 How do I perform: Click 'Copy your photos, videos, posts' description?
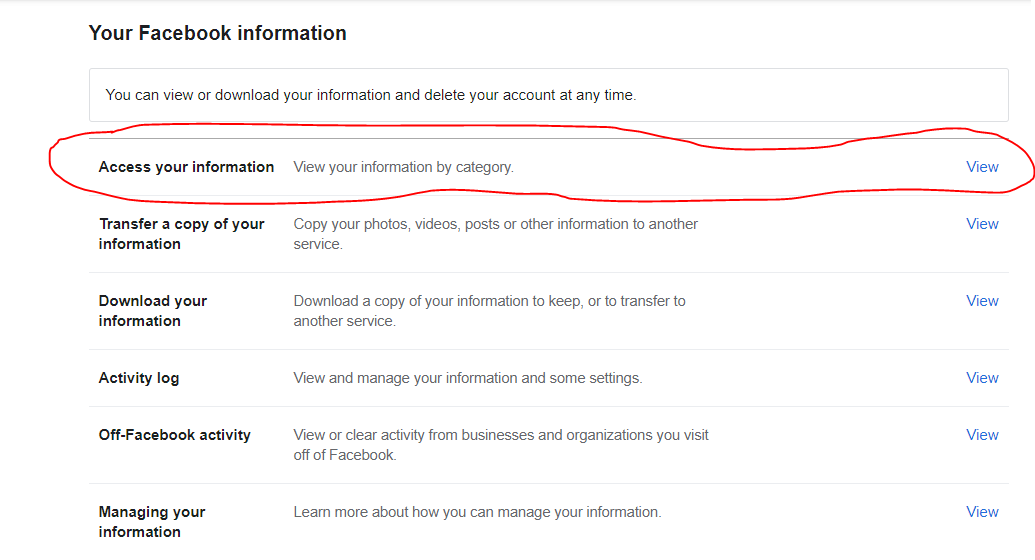tap(495, 234)
